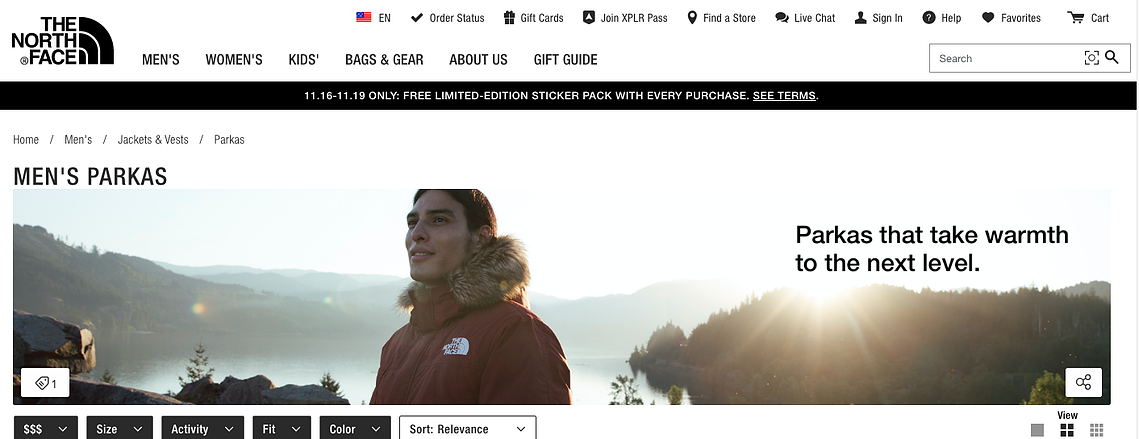Switch to single-column view
Screen dimensions: 1139x439
click(x=1037, y=430)
